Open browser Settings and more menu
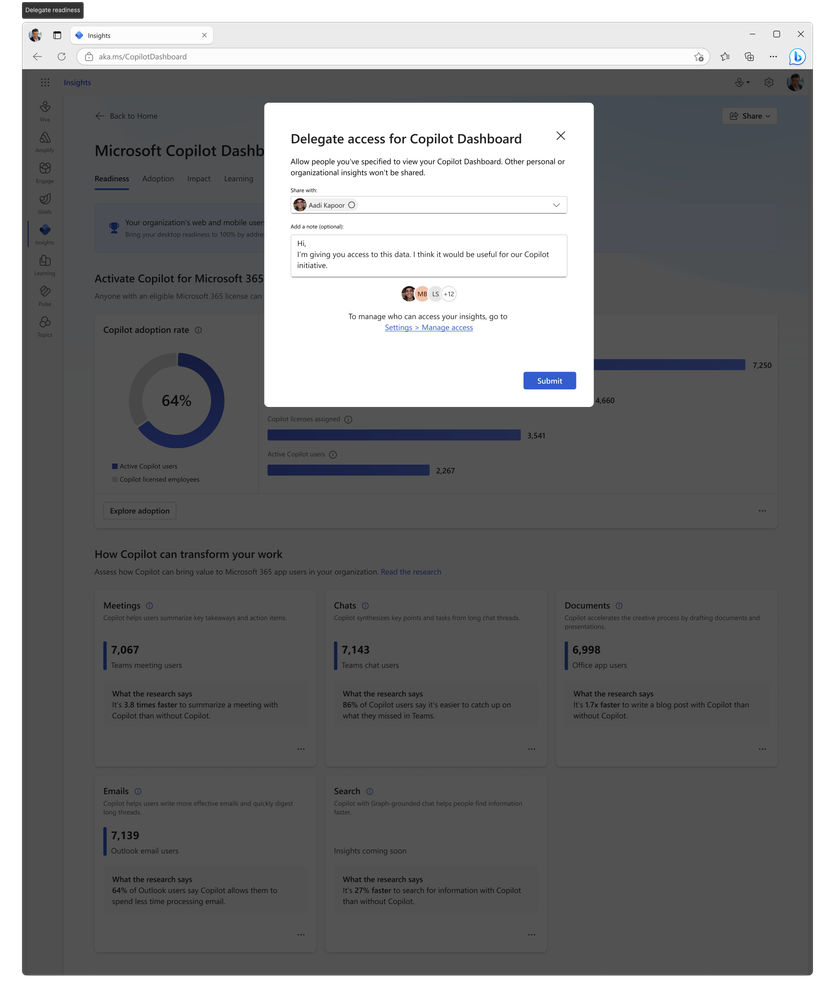The width and height of the screenshot is (835, 999). pos(773,57)
